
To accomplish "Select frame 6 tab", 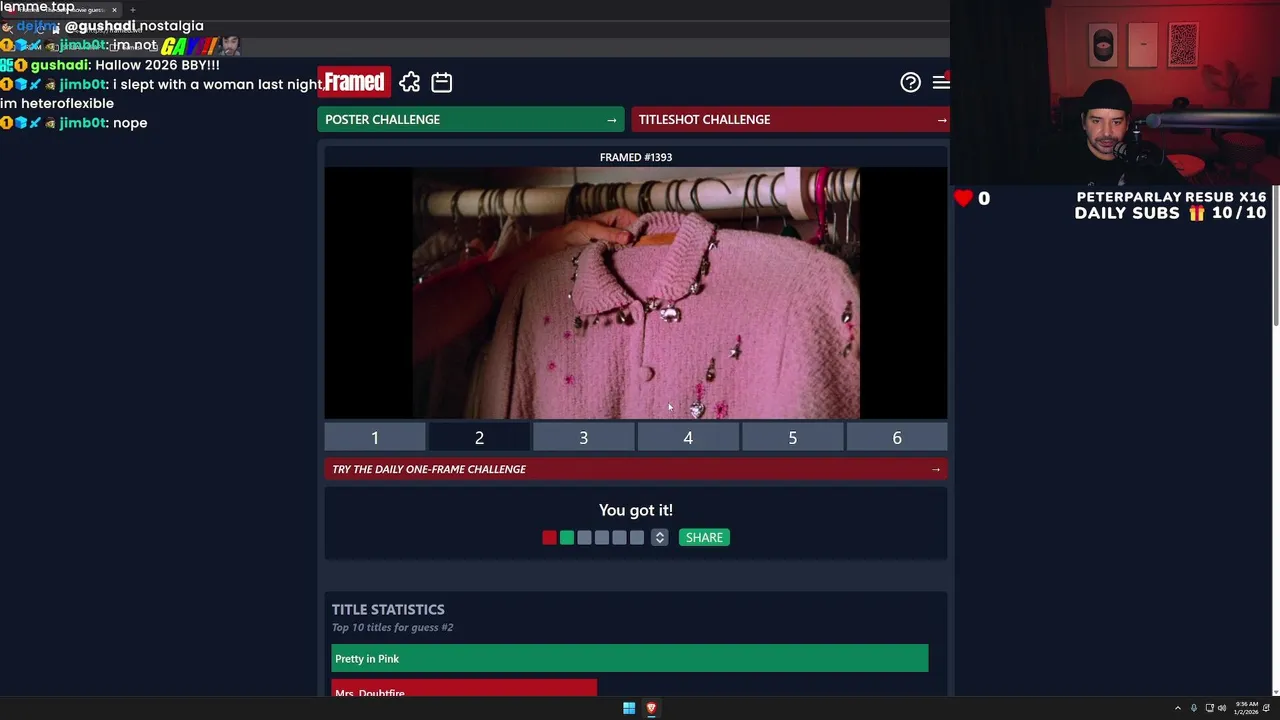I will 897,437.
